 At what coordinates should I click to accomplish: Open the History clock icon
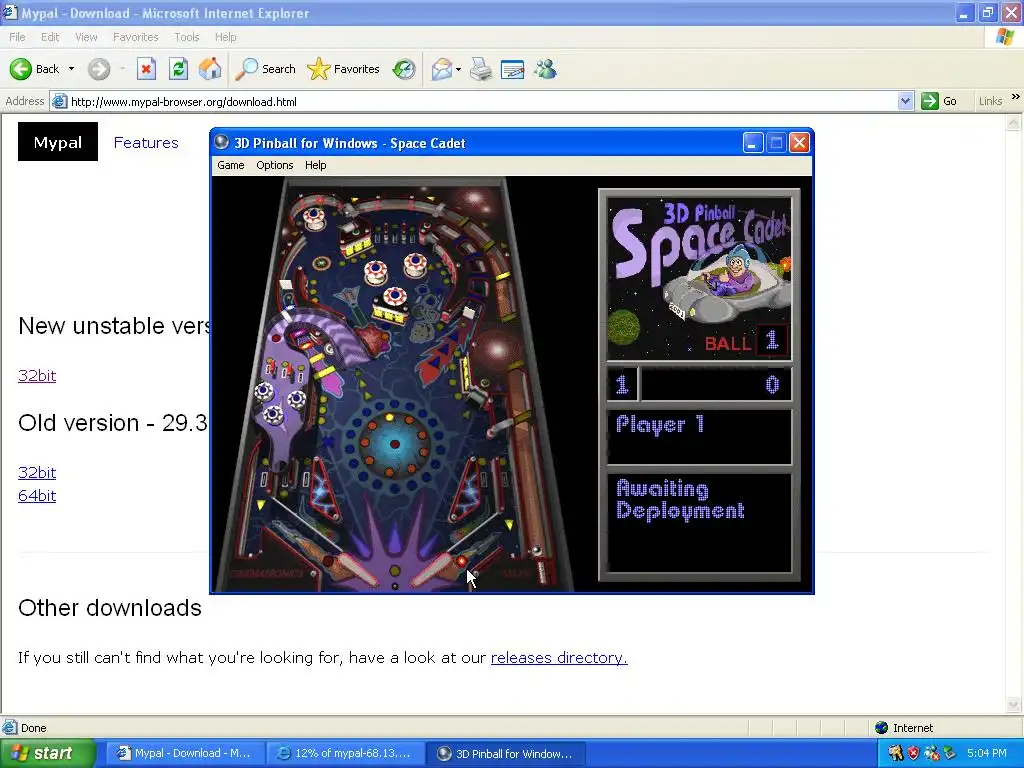tap(404, 69)
